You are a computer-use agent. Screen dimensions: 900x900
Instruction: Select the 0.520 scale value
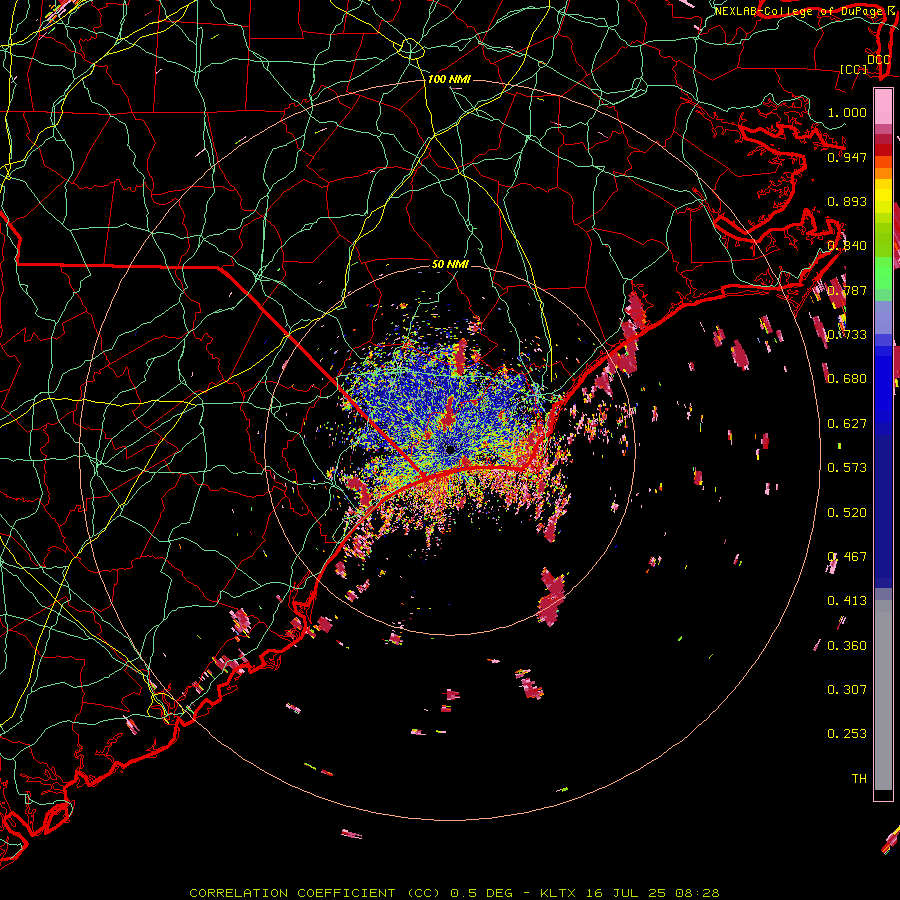[x=847, y=512]
